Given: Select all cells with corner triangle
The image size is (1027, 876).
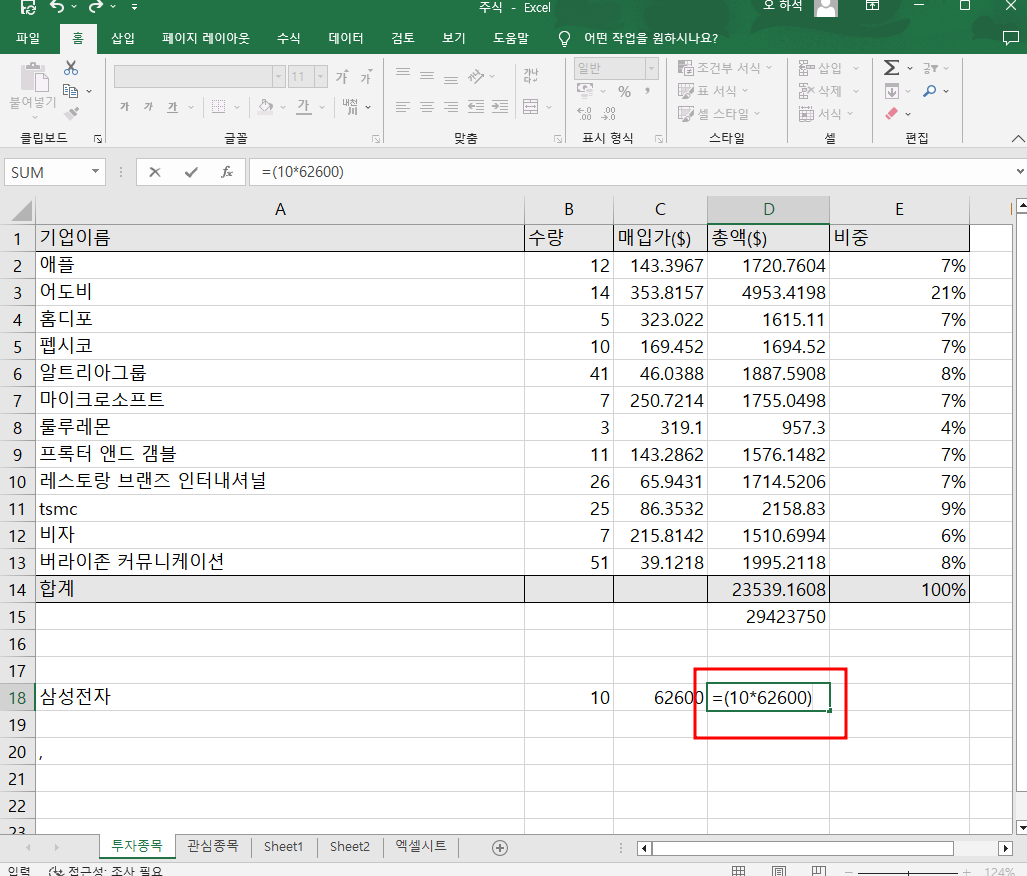Looking at the screenshot, I should (22, 210).
